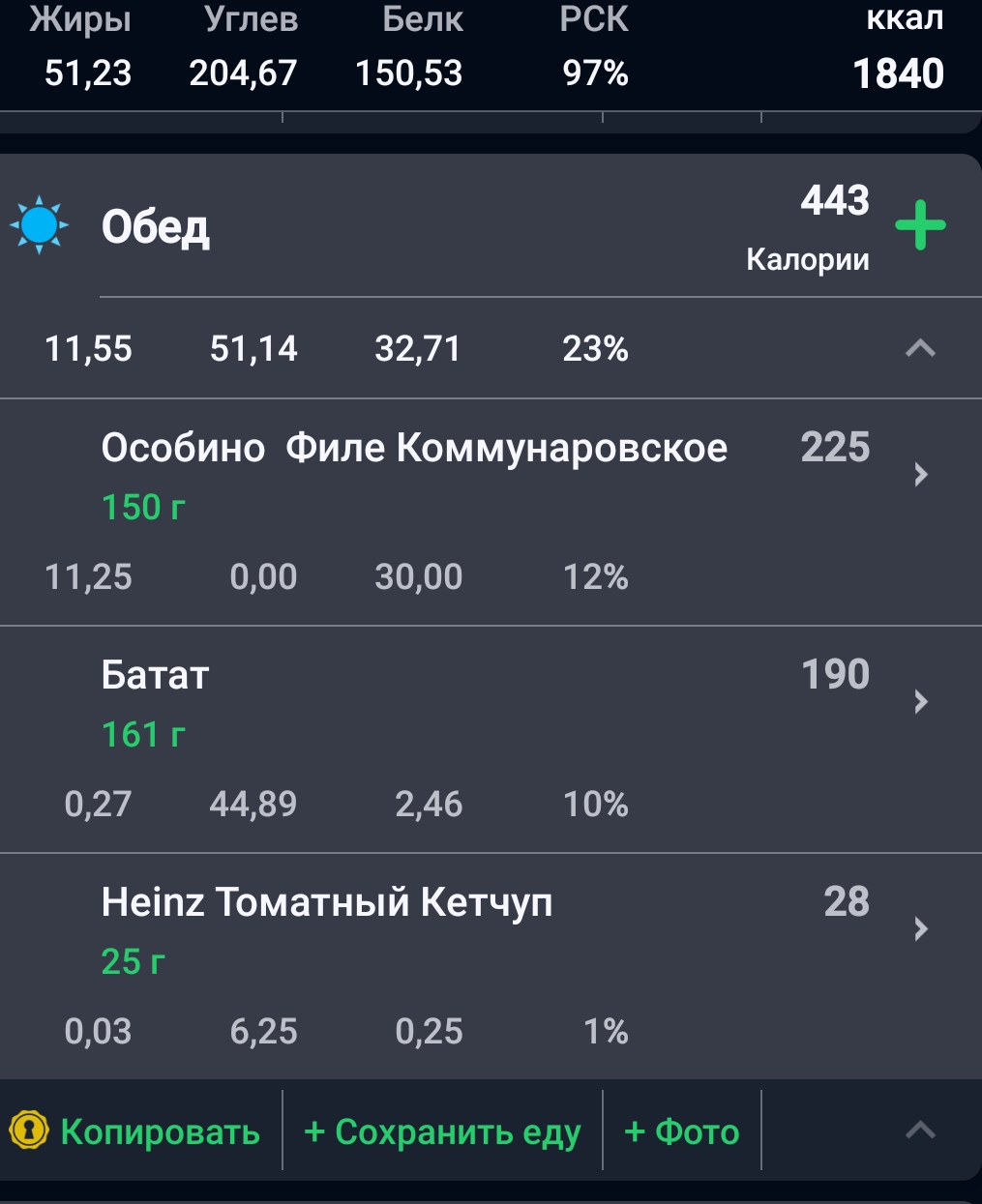Choose + Сохранить еду
The height and width of the screenshot is (1204, 982).
pos(442,1131)
